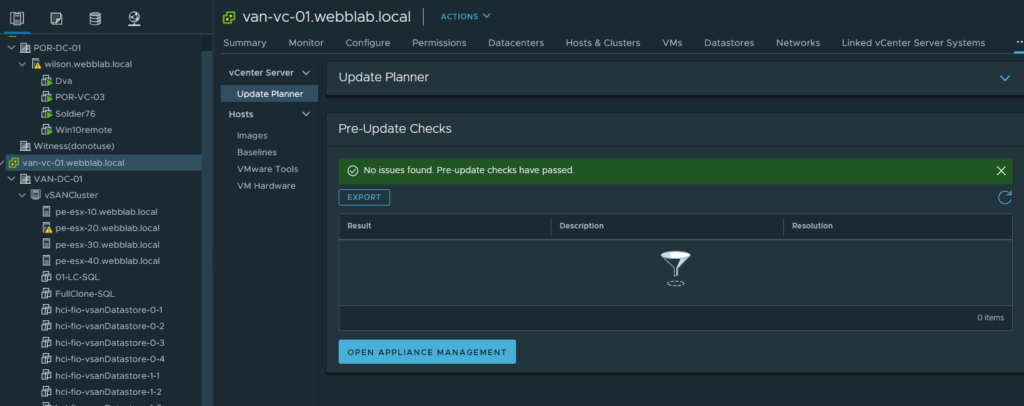1024x406 pixels.
Task: Collapse the POR-DC-01 datacenter node
Action: (x=11, y=48)
